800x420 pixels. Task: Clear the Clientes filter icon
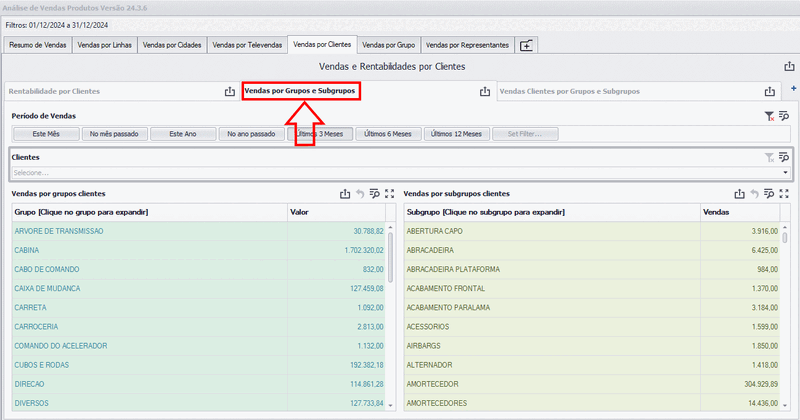(769, 158)
